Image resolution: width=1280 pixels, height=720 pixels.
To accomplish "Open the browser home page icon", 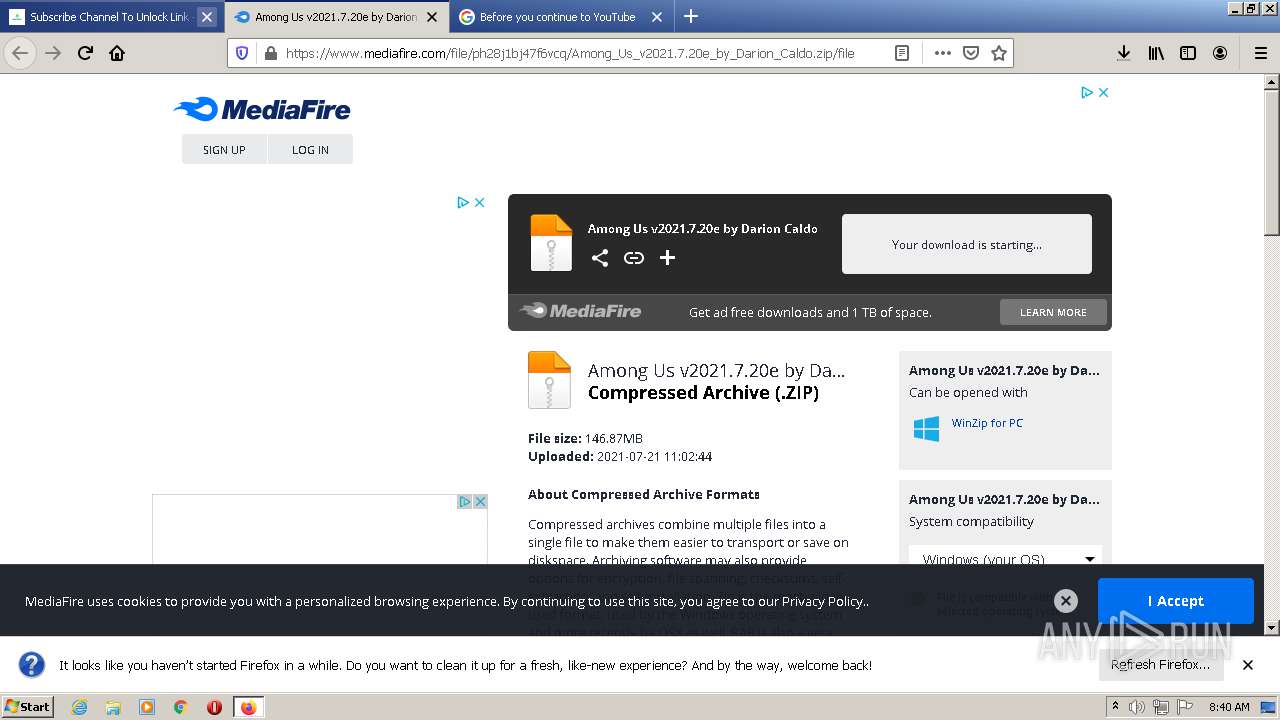I will pos(117,53).
